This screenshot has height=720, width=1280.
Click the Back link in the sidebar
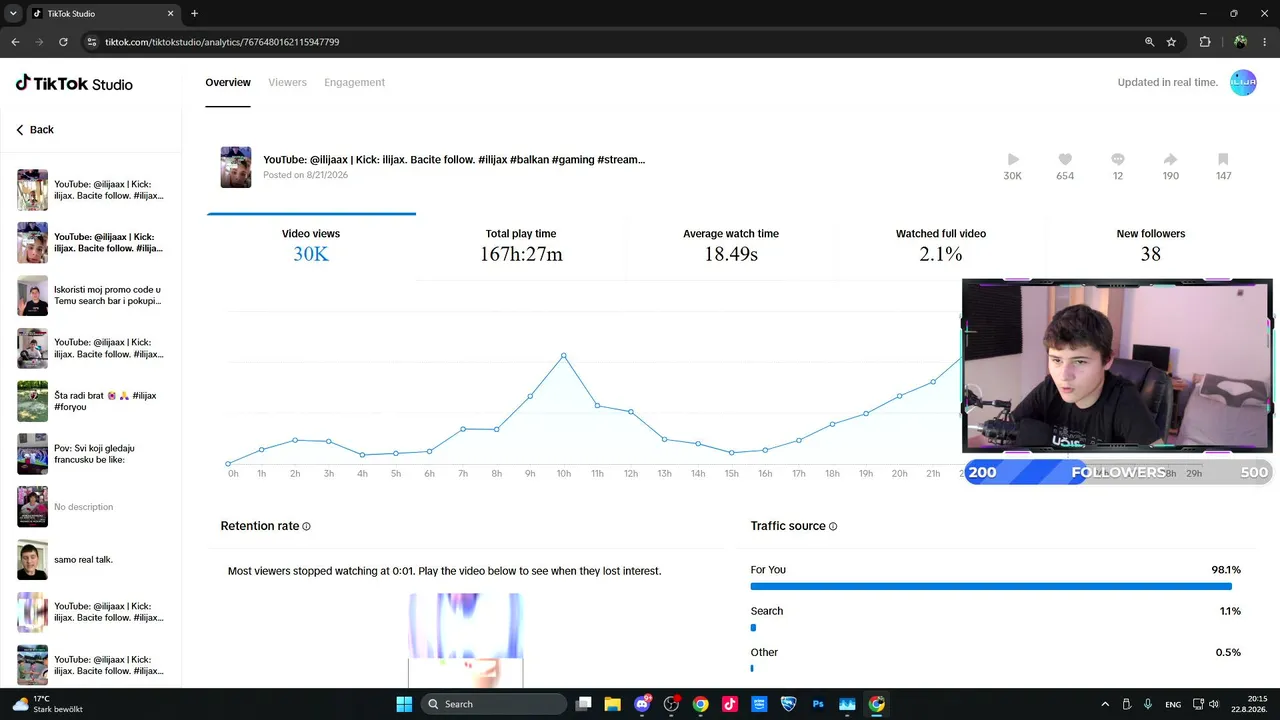[x=34, y=130]
